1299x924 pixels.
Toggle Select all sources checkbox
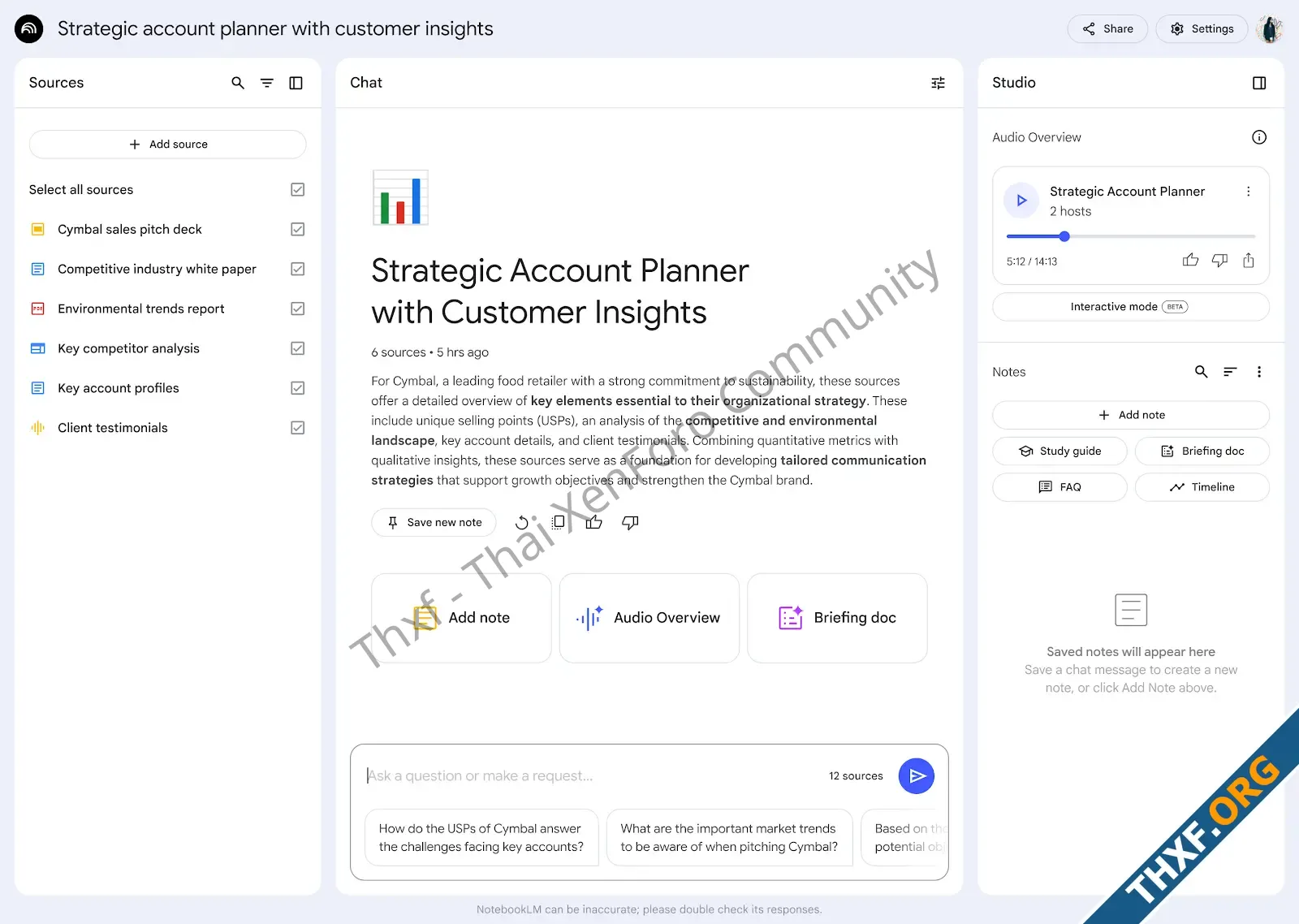click(x=298, y=190)
